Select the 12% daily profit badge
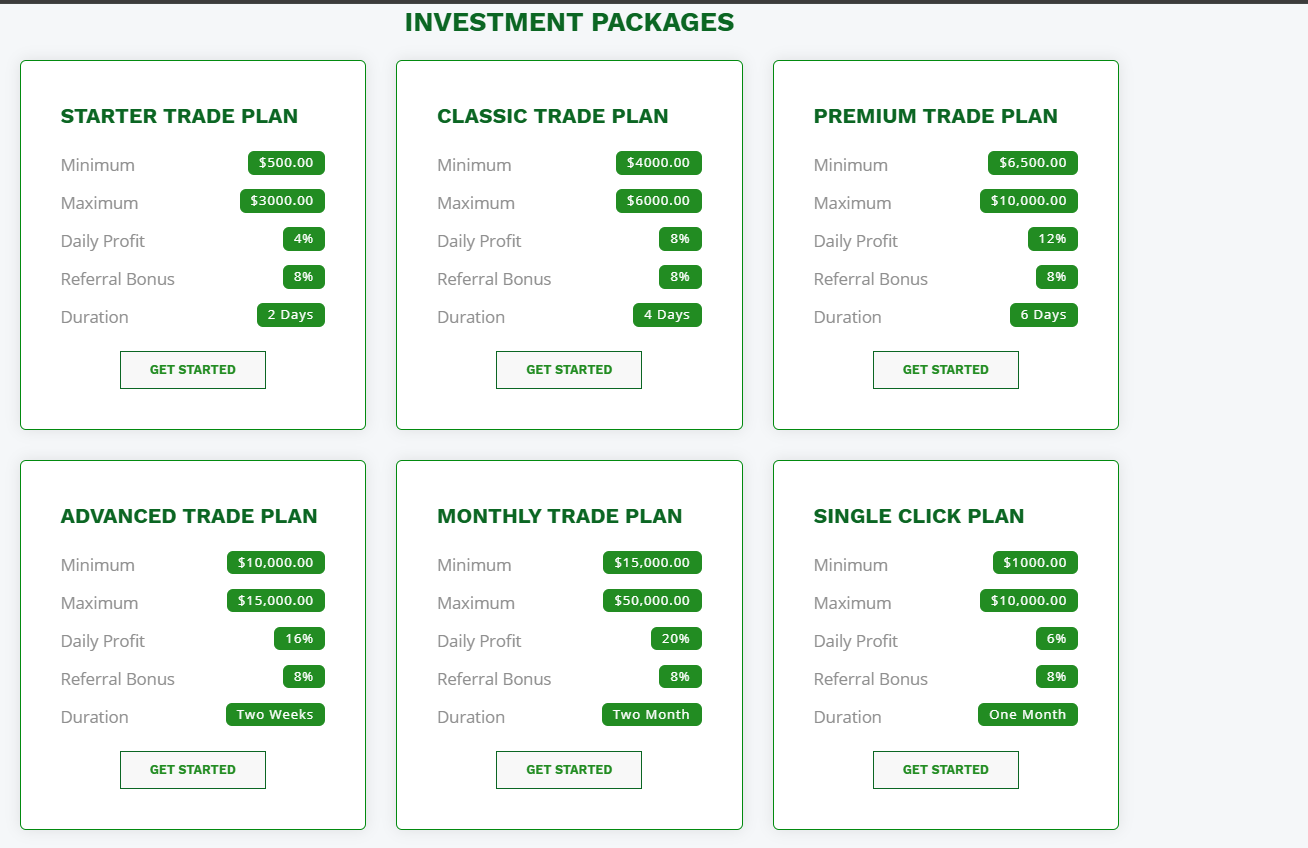 (x=1052, y=239)
